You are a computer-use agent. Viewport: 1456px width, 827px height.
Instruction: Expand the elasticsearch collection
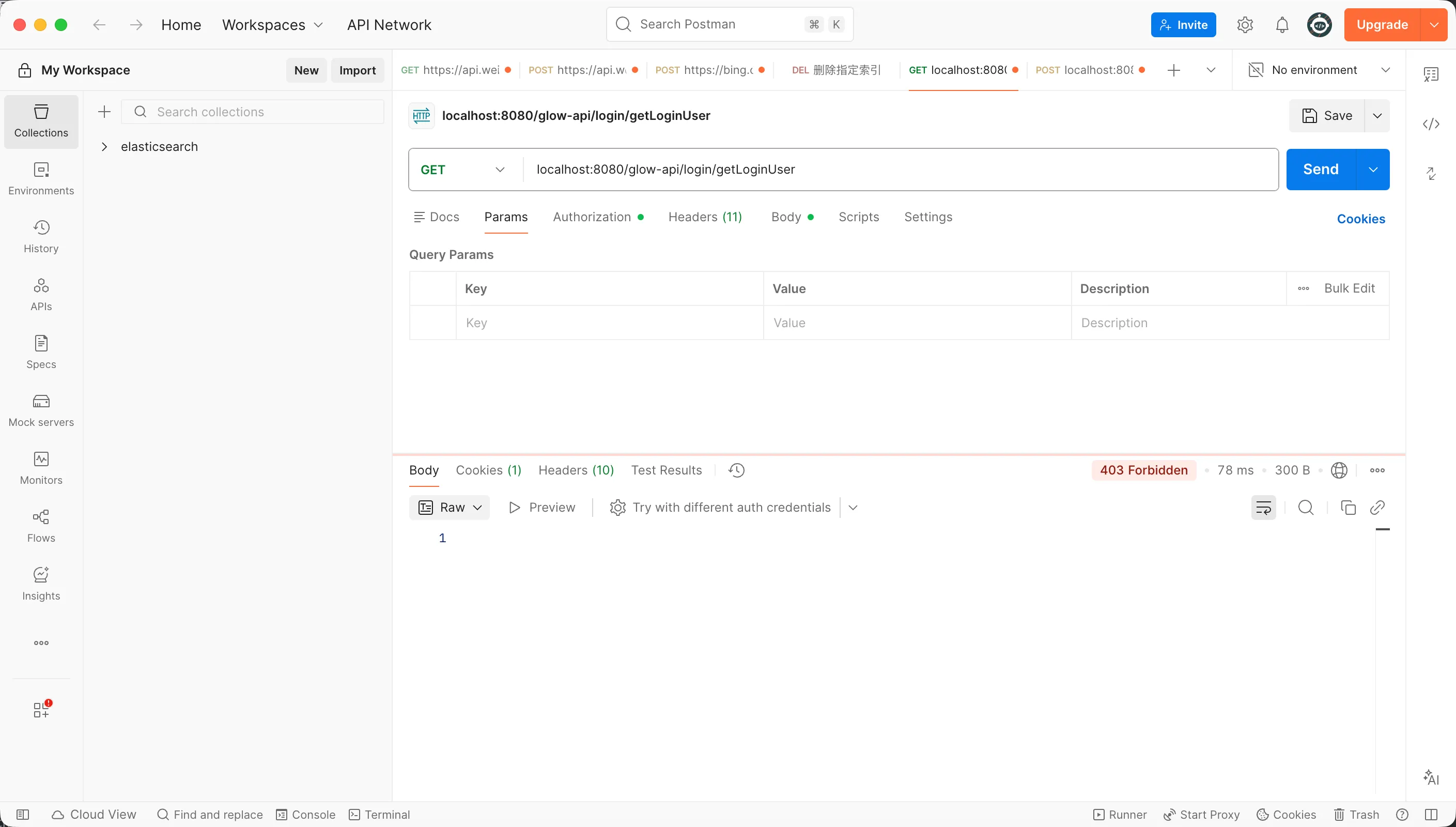click(104, 147)
